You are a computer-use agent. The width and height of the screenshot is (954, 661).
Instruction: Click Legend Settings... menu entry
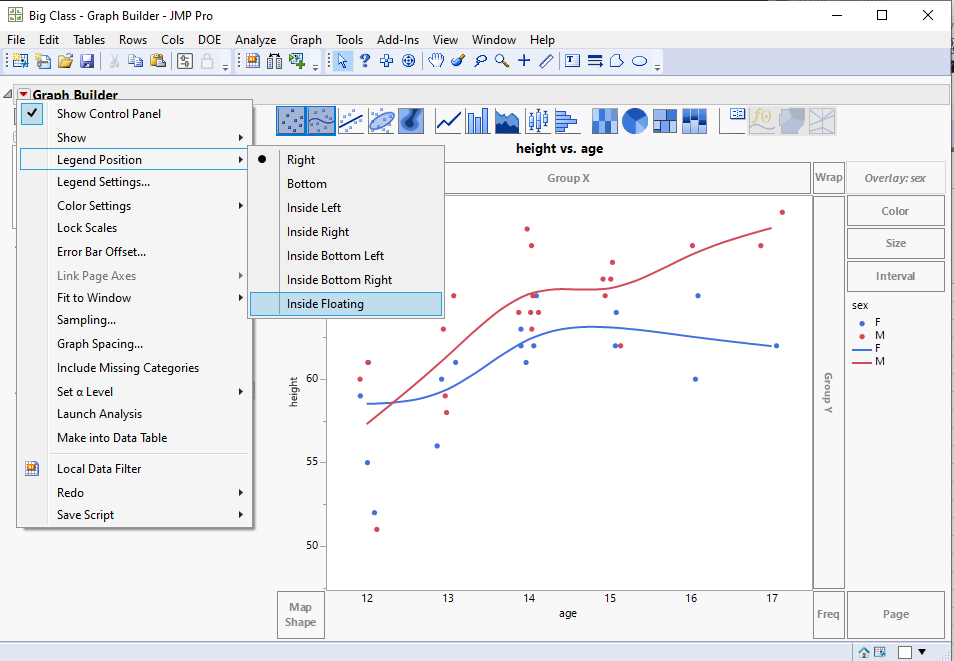(x=136, y=182)
